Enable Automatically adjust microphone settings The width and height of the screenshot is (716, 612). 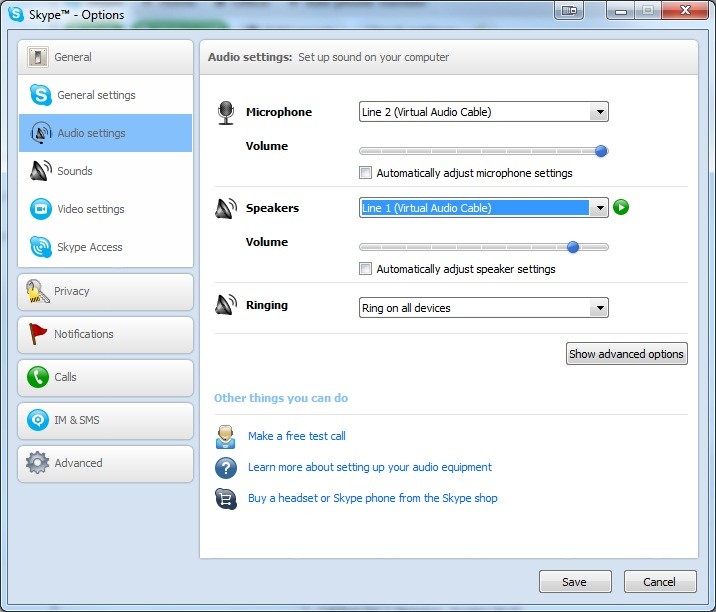click(365, 173)
